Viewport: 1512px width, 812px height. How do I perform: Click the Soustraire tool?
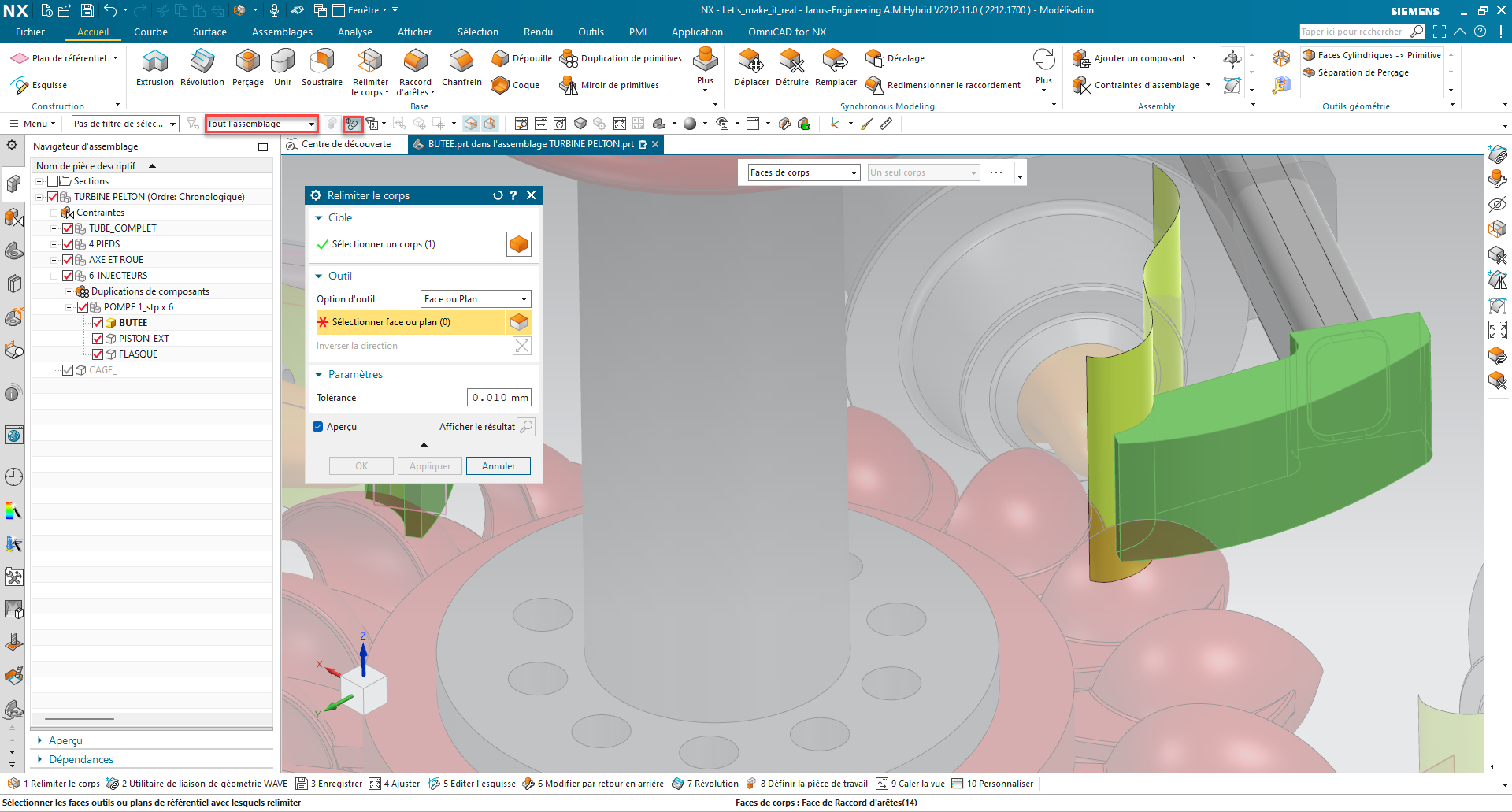[x=322, y=68]
